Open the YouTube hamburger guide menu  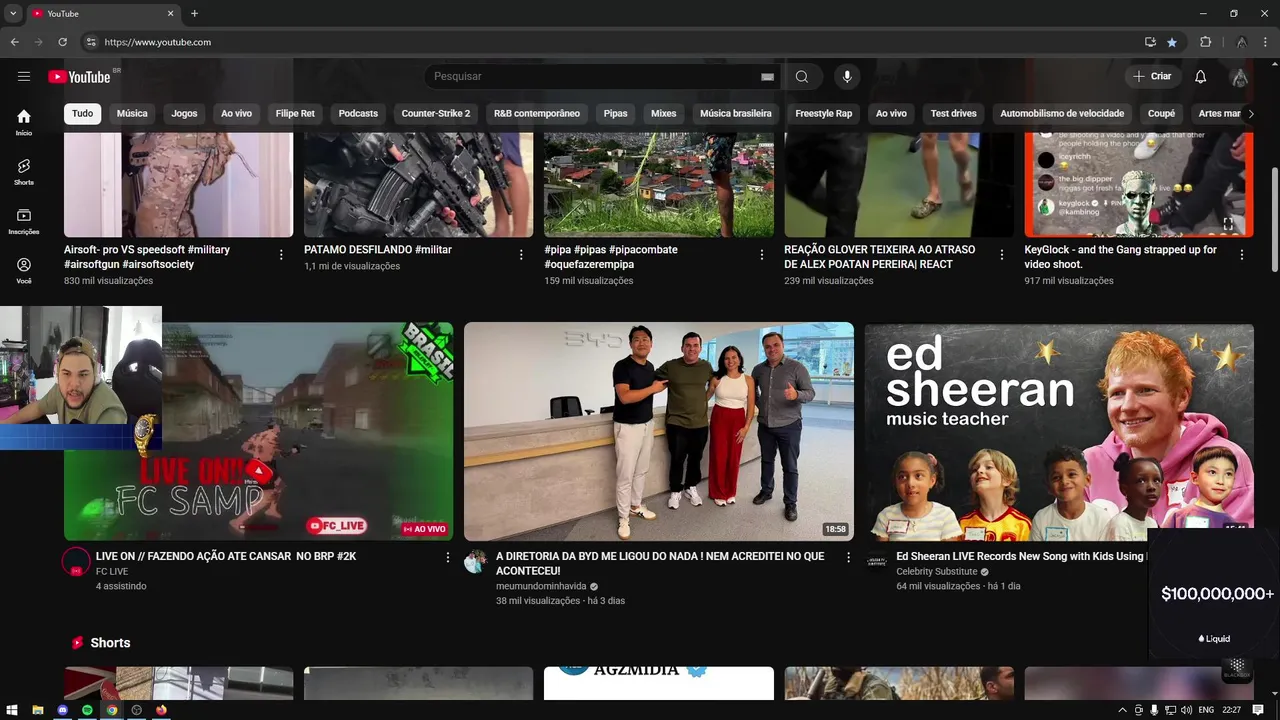coord(24,76)
